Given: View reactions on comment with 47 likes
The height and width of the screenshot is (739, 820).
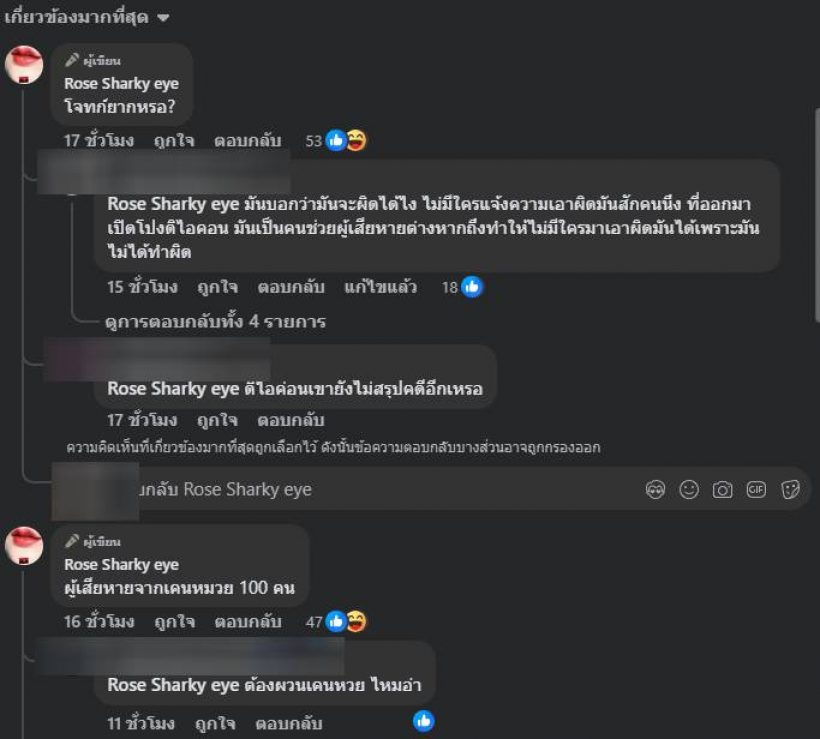Looking at the screenshot, I should (336, 622).
